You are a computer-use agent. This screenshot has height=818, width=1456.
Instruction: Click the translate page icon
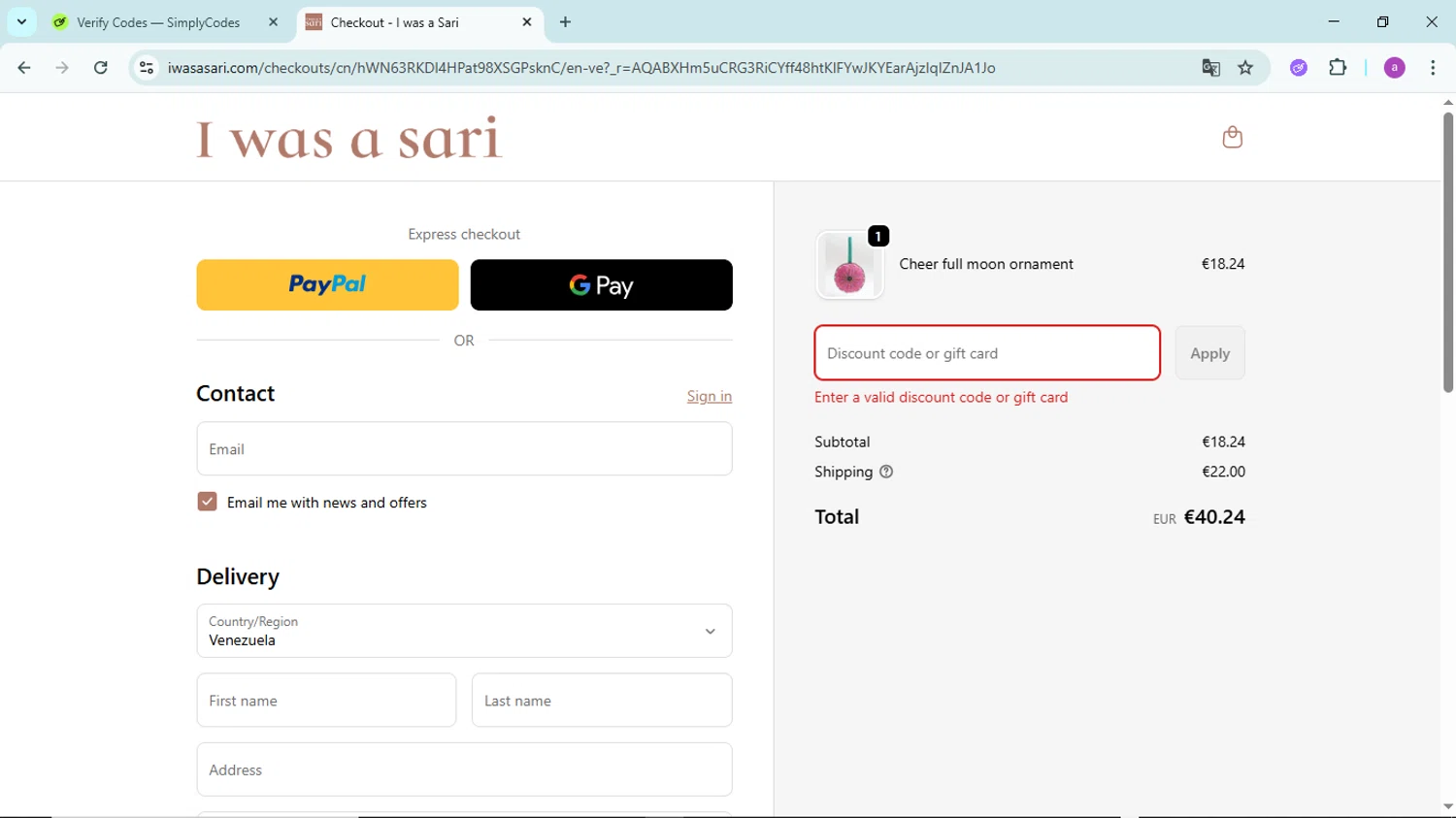coord(1210,68)
